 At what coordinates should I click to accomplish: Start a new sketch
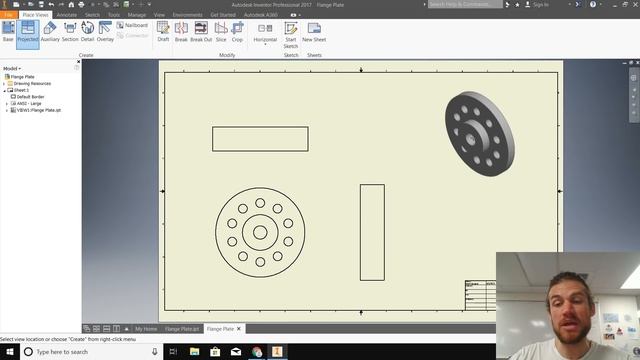[x=291, y=35]
